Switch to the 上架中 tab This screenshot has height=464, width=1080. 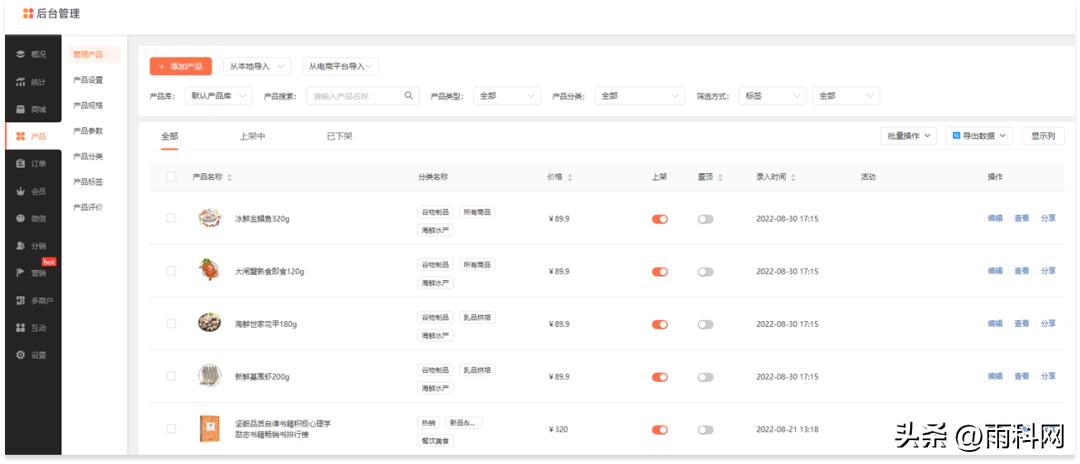pyautogui.click(x=252, y=136)
